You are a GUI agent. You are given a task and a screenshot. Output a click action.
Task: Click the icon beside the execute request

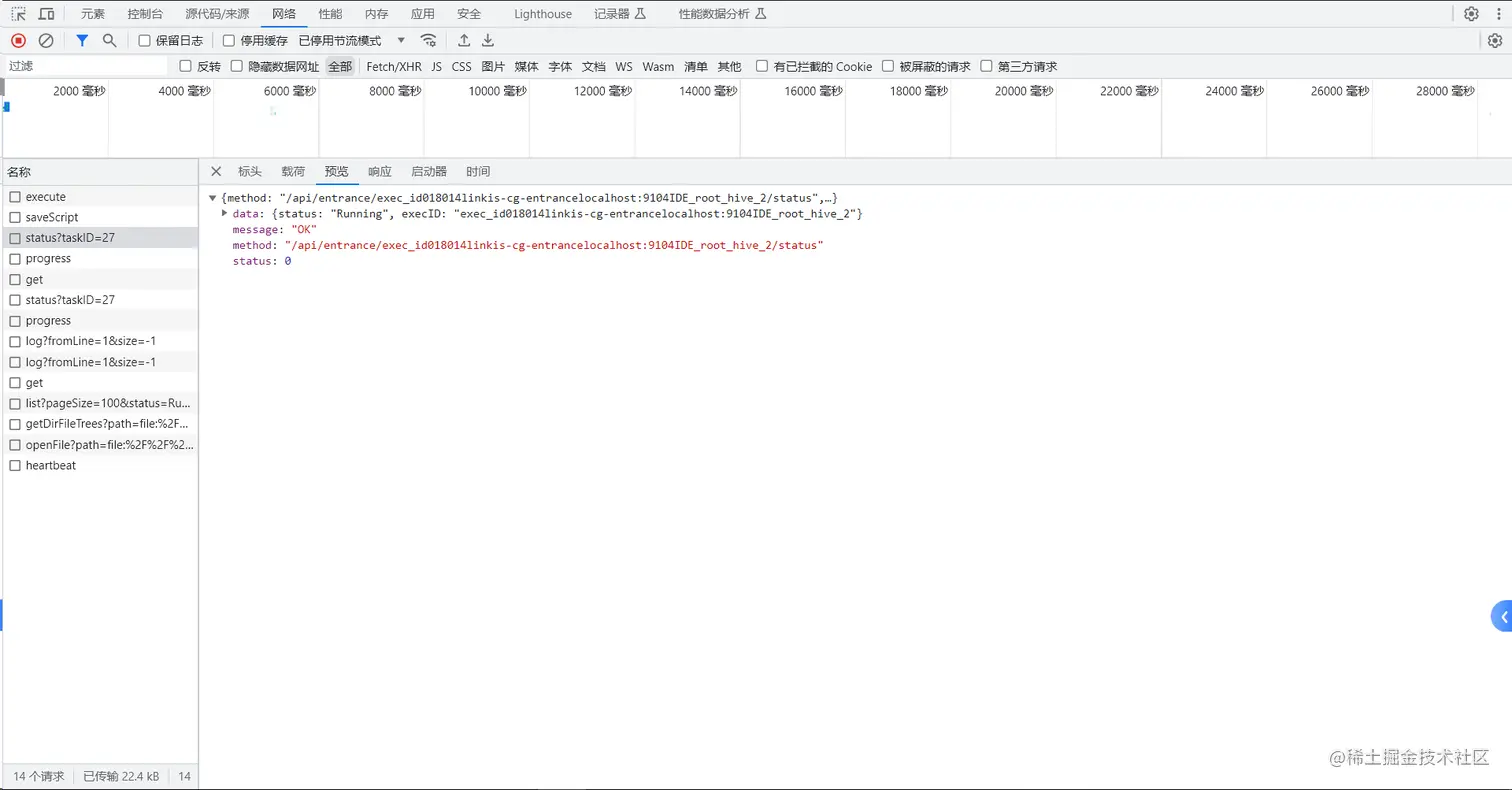click(x=15, y=197)
